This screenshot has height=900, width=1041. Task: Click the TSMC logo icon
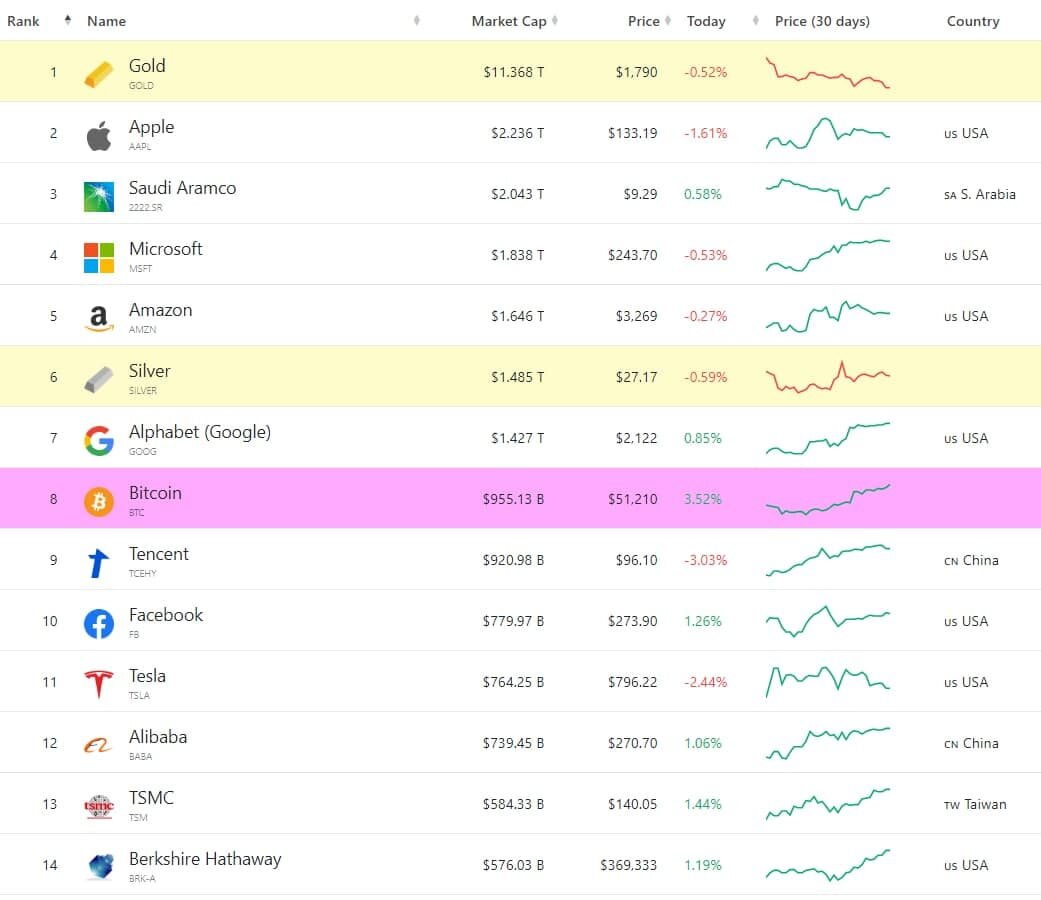click(98, 806)
